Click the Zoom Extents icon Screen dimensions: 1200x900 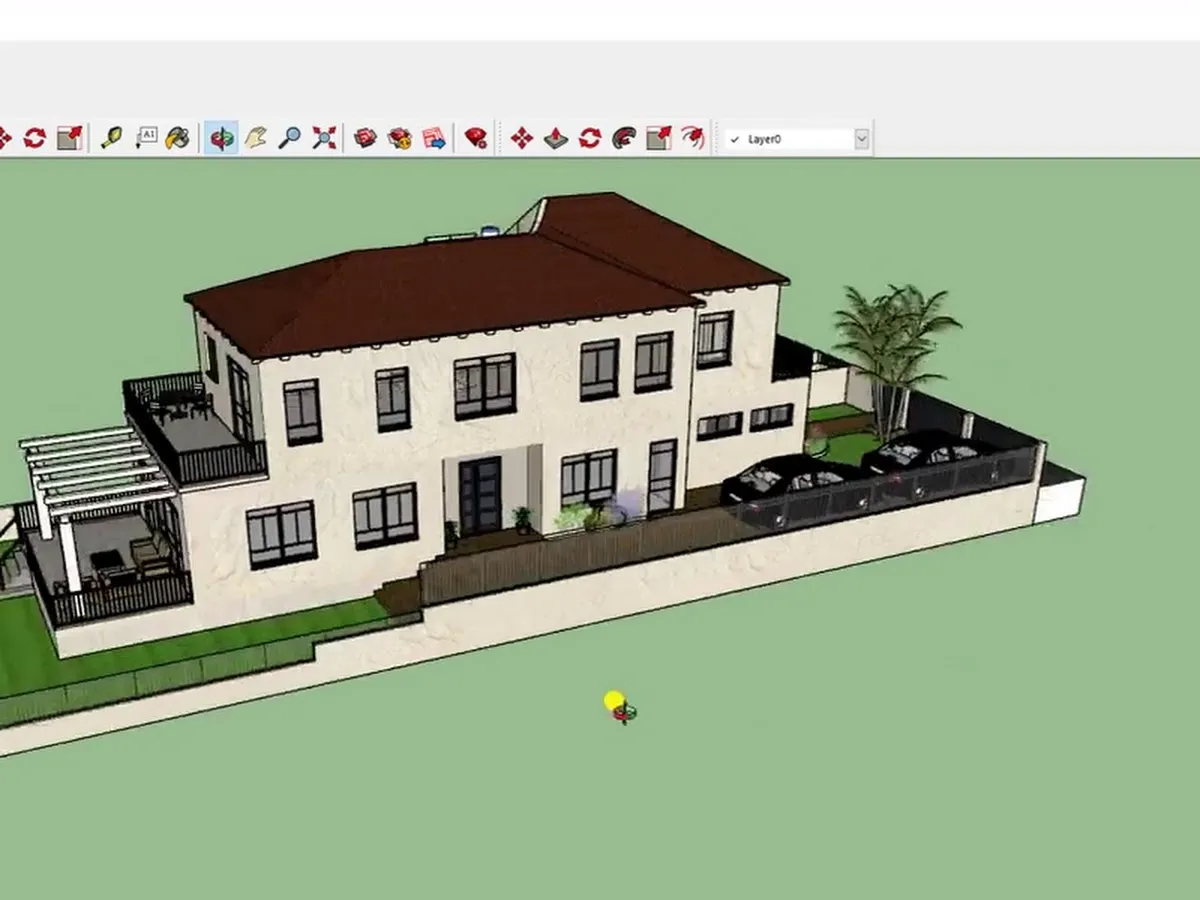[324, 138]
